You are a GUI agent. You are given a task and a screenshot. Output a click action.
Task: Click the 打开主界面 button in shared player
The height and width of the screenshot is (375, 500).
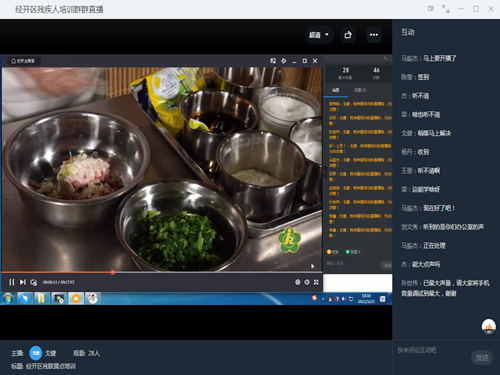click(23, 61)
